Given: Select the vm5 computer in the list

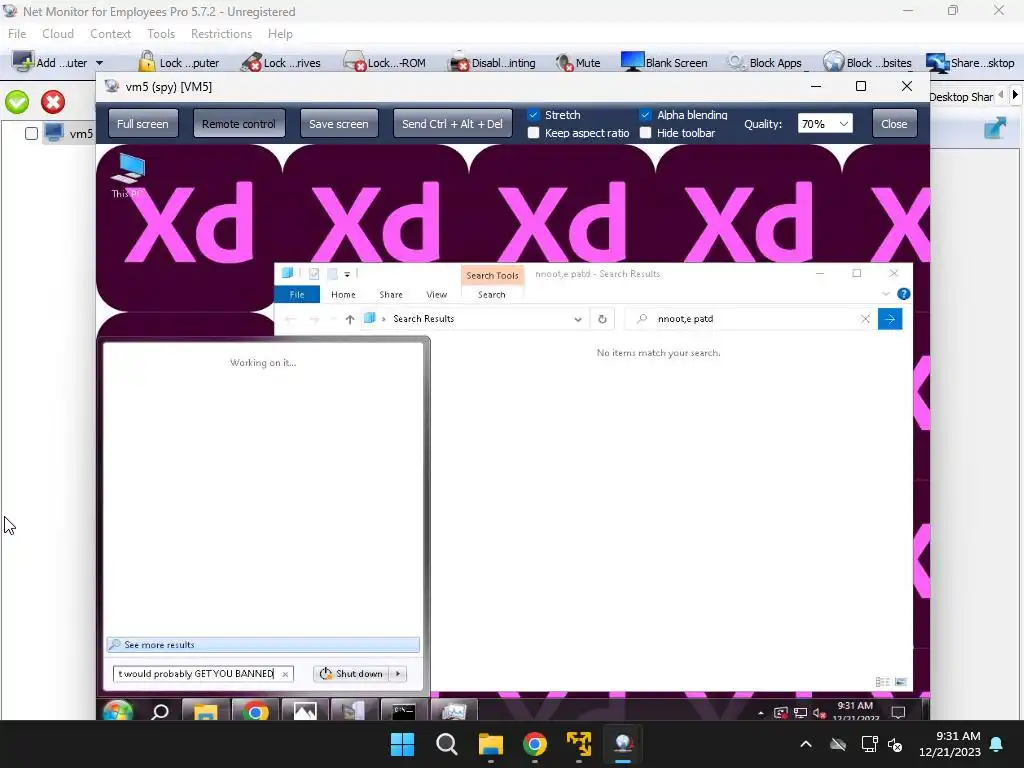Looking at the screenshot, I should tap(69, 134).
